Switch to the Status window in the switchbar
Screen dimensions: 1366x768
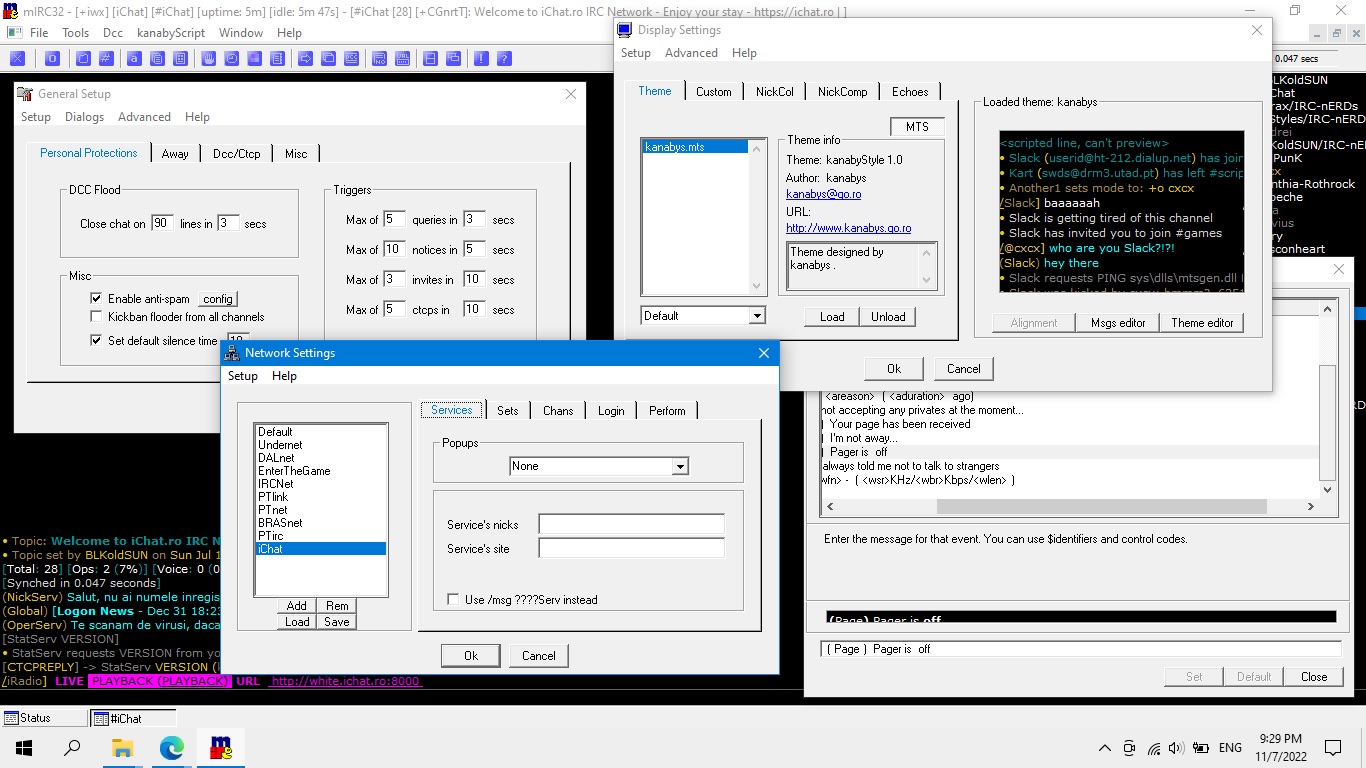pos(45,718)
